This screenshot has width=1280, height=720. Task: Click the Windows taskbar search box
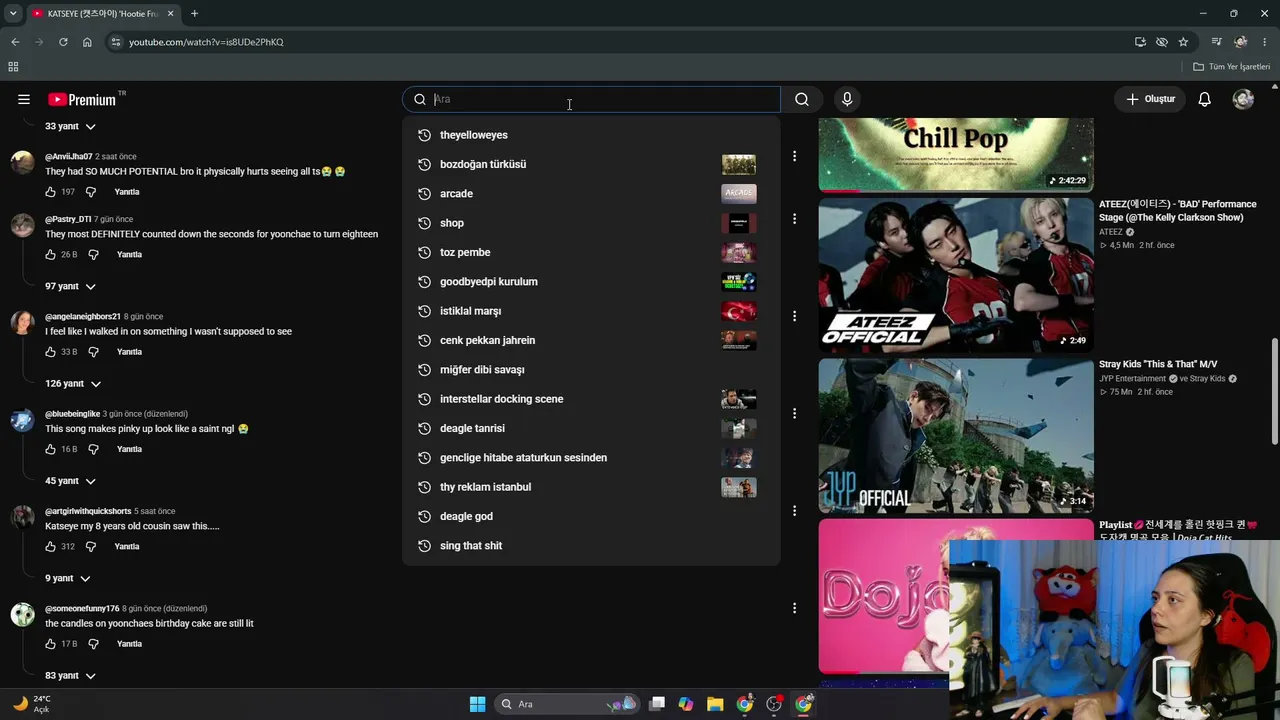pos(567,704)
